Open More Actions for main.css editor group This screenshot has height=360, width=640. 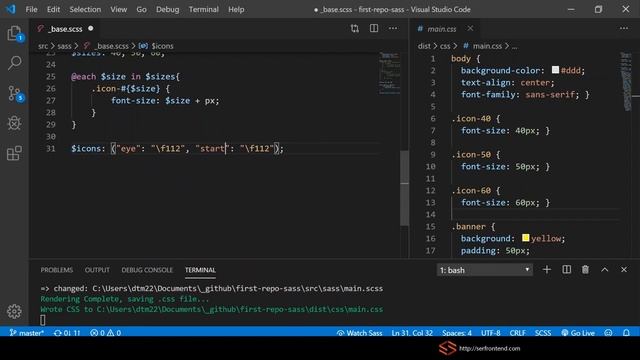[624, 28]
